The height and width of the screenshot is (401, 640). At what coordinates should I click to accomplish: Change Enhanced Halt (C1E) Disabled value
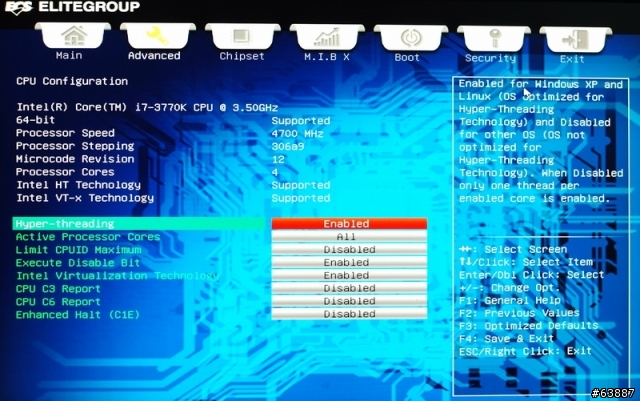click(x=349, y=314)
